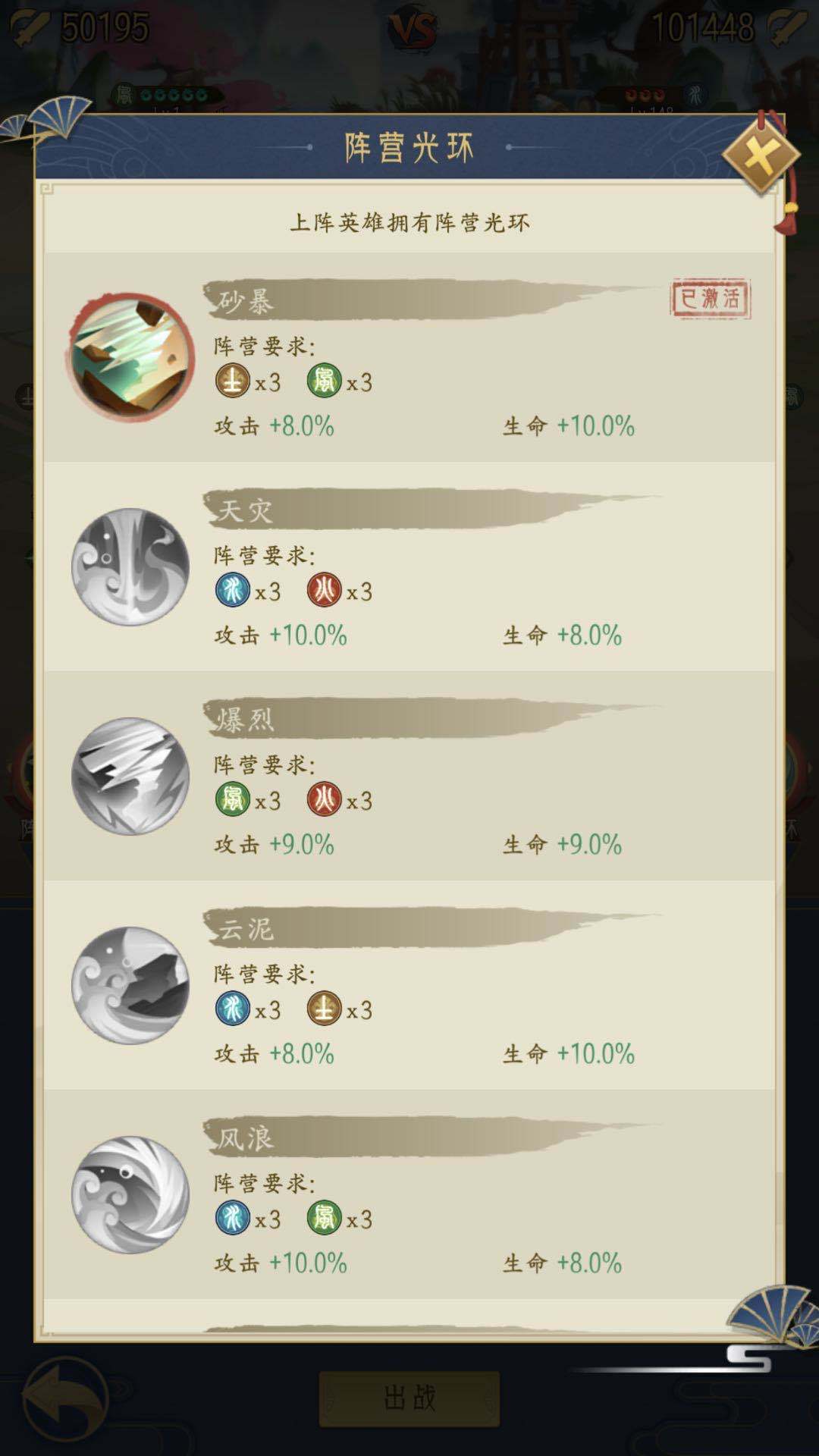This screenshot has height=1456, width=819.
Task: Click the 出战 battle button
Action: [409, 1398]
